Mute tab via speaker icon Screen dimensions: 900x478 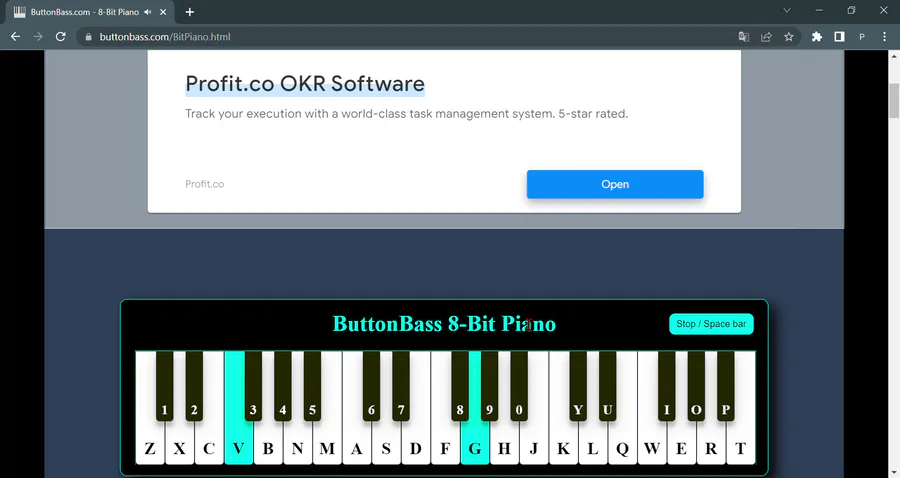tap(148, 12)
